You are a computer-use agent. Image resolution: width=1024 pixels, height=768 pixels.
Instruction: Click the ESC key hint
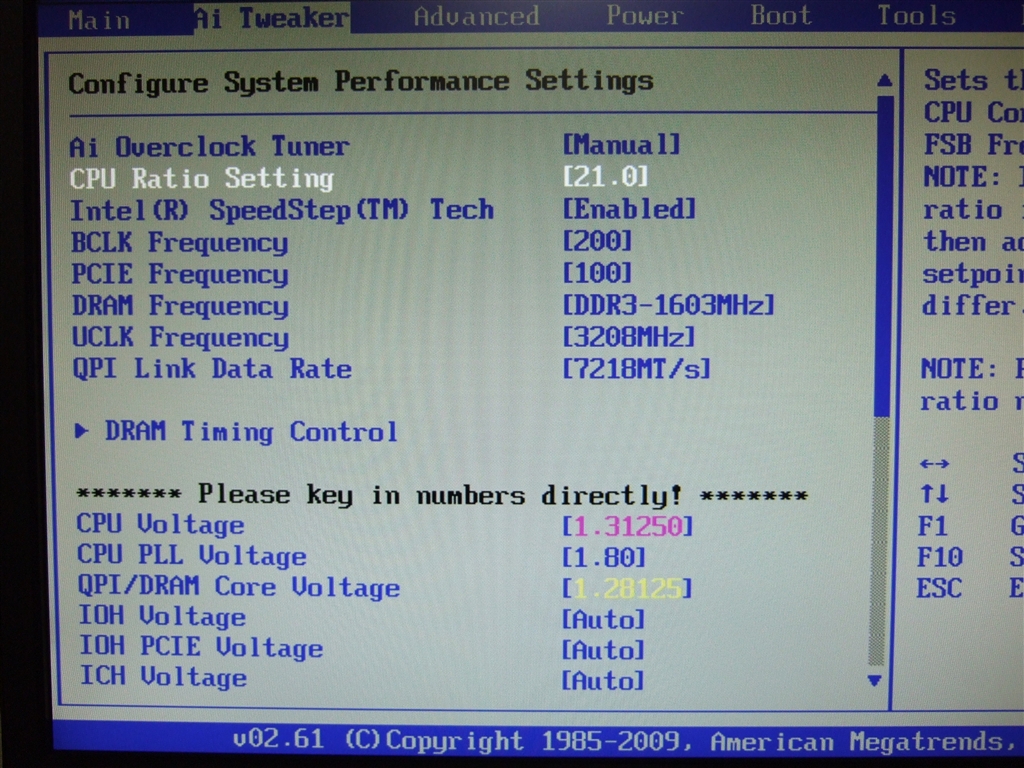tap(939, 588)
